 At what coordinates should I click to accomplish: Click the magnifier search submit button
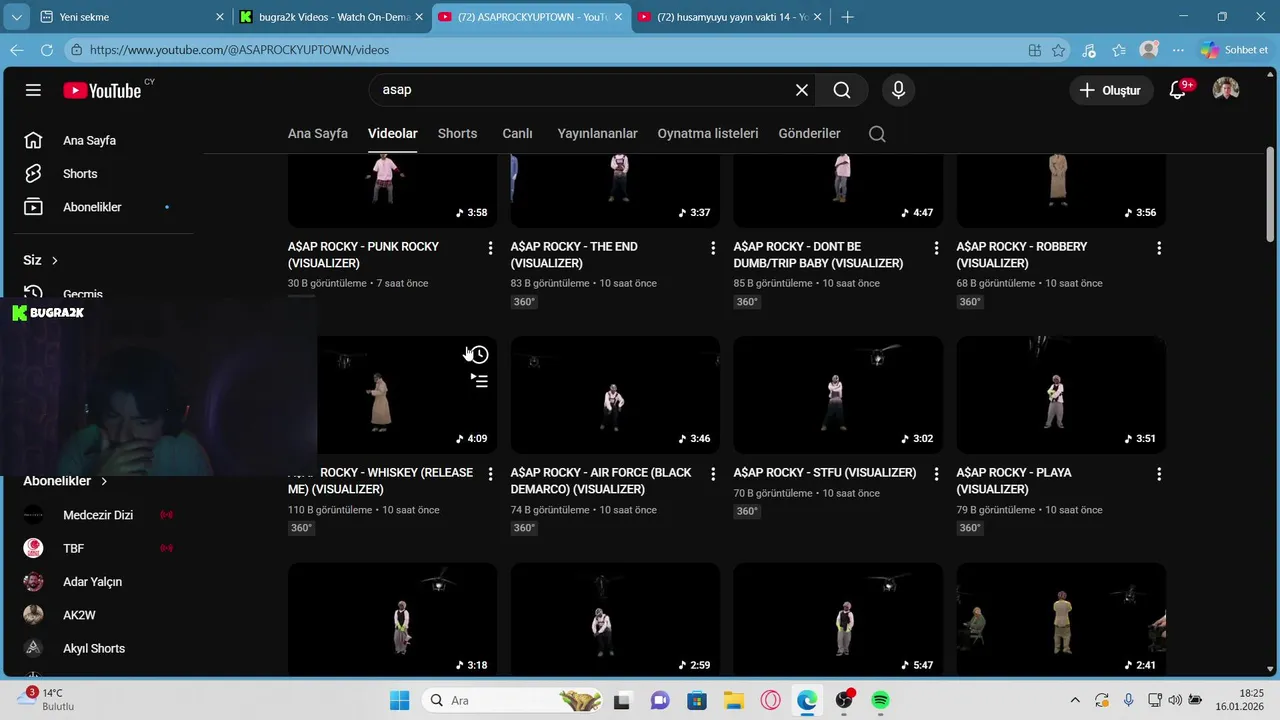842,90
